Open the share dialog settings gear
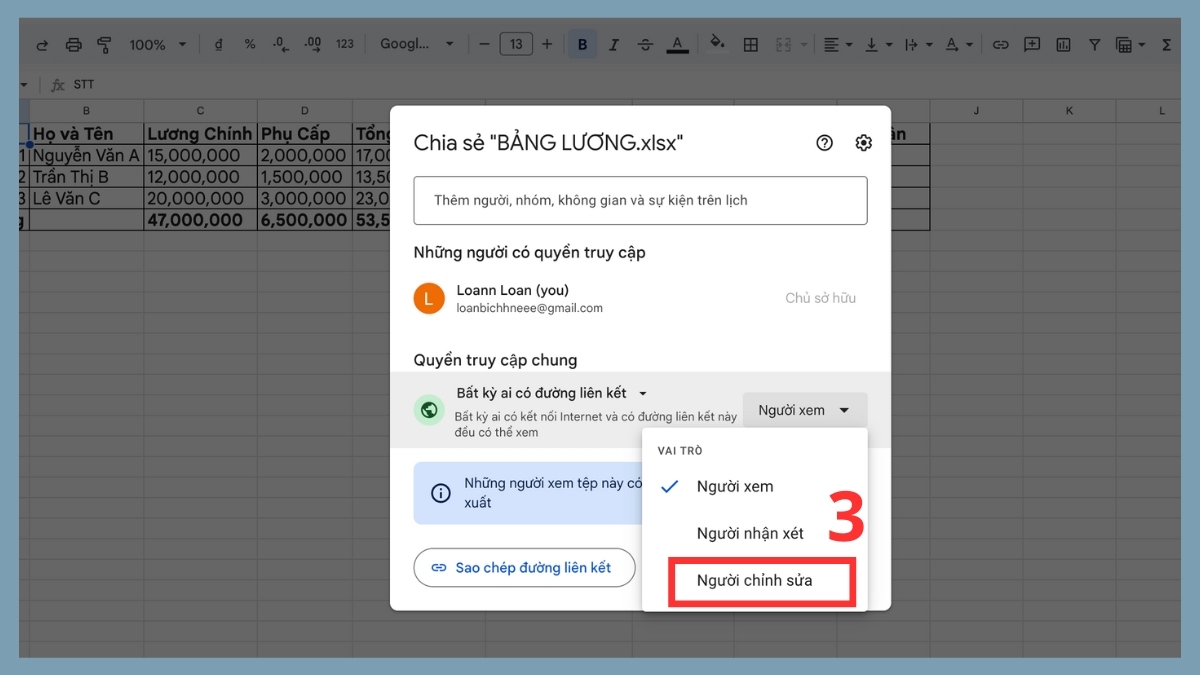 [x=863, y=143]
